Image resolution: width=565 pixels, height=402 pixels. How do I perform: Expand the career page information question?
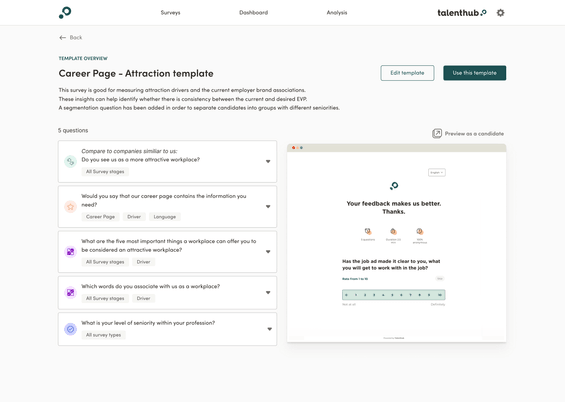click(268, 207)
